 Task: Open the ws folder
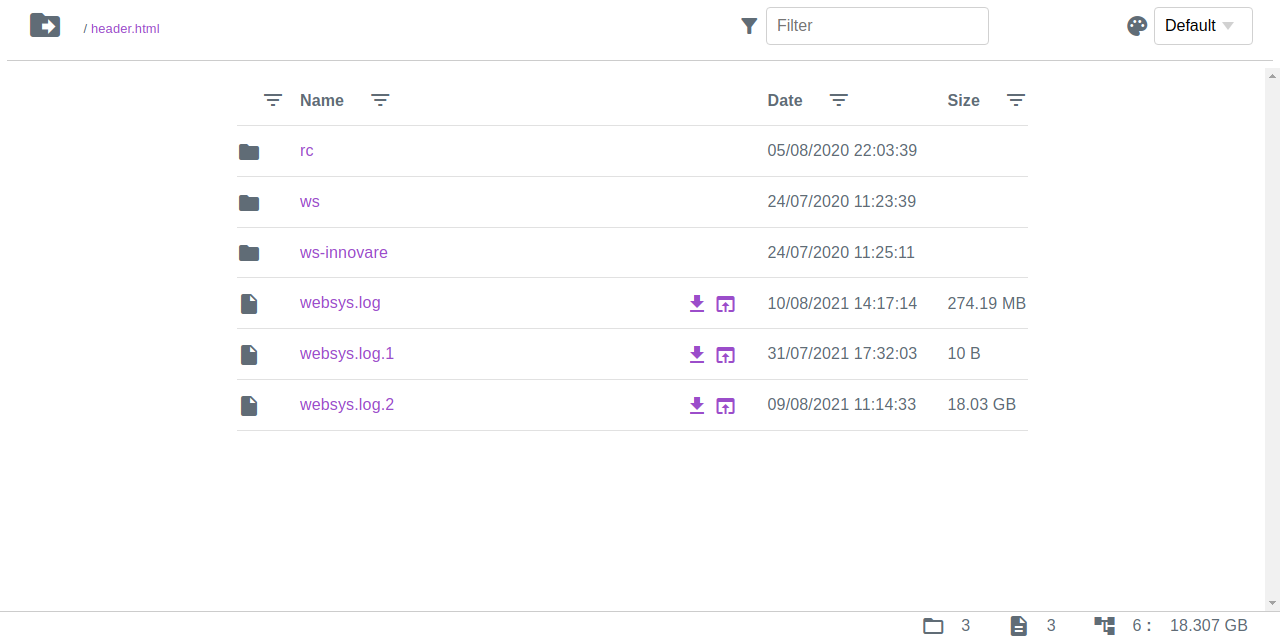coord(310,202)
